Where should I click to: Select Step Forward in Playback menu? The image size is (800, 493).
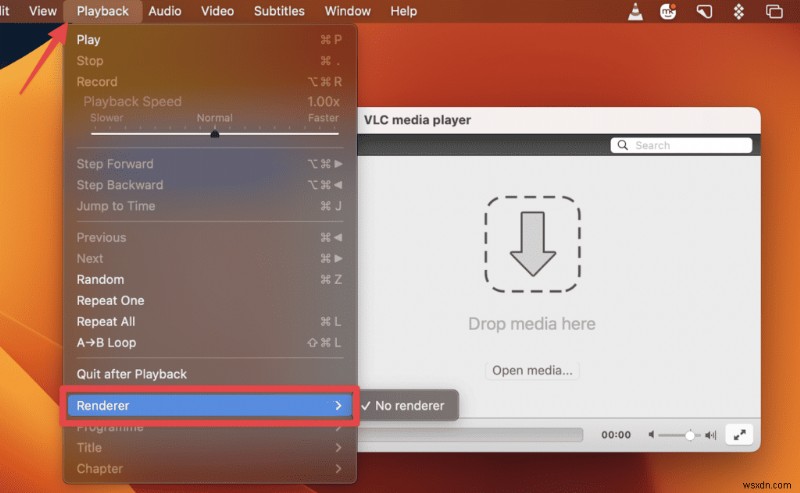coord(209,164)
